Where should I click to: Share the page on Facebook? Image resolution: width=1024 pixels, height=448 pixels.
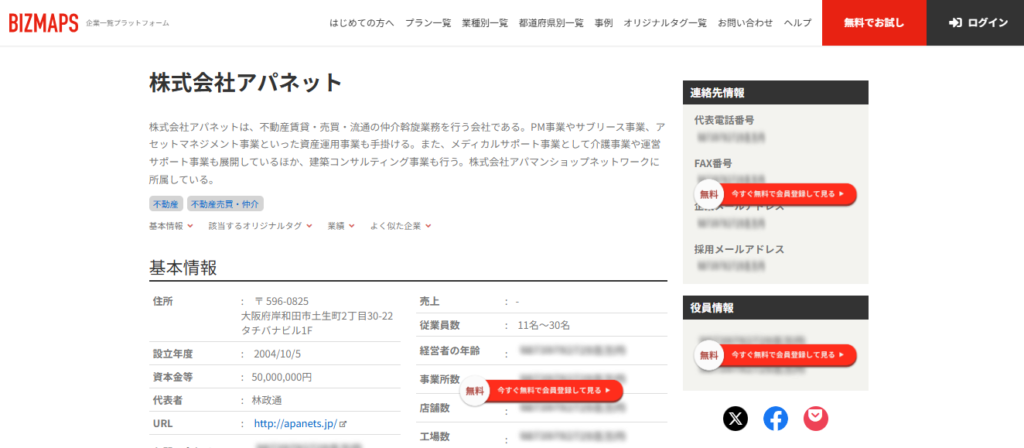tap(776, 419)
